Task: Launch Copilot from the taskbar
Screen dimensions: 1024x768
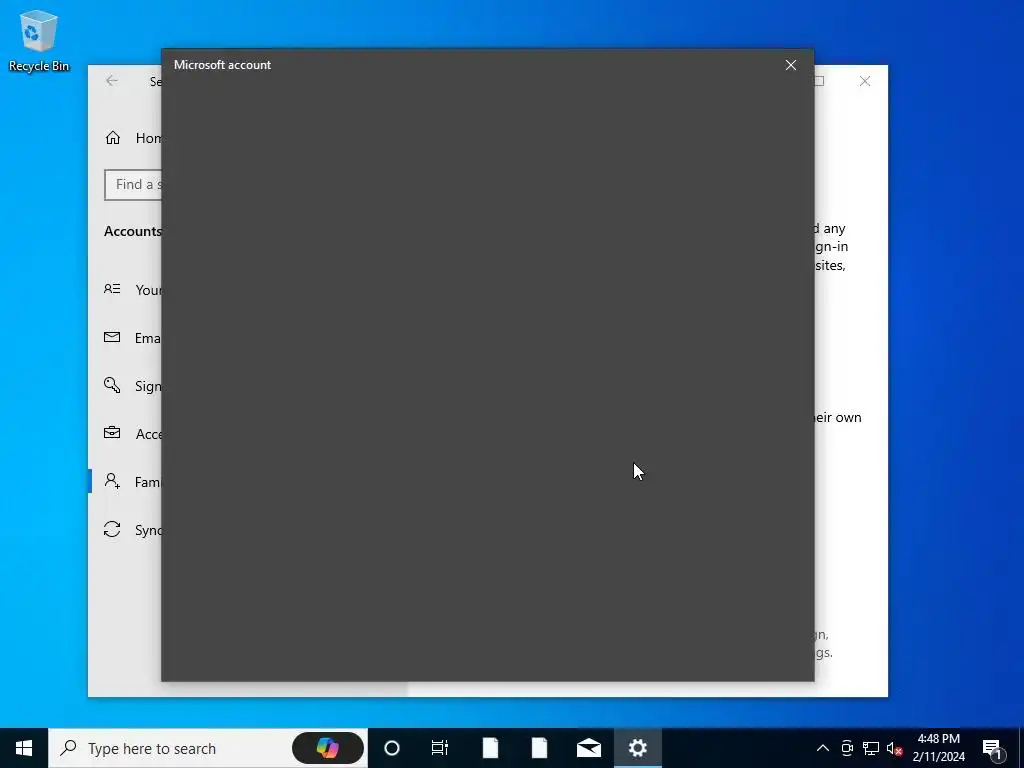Action: (328, 748)
